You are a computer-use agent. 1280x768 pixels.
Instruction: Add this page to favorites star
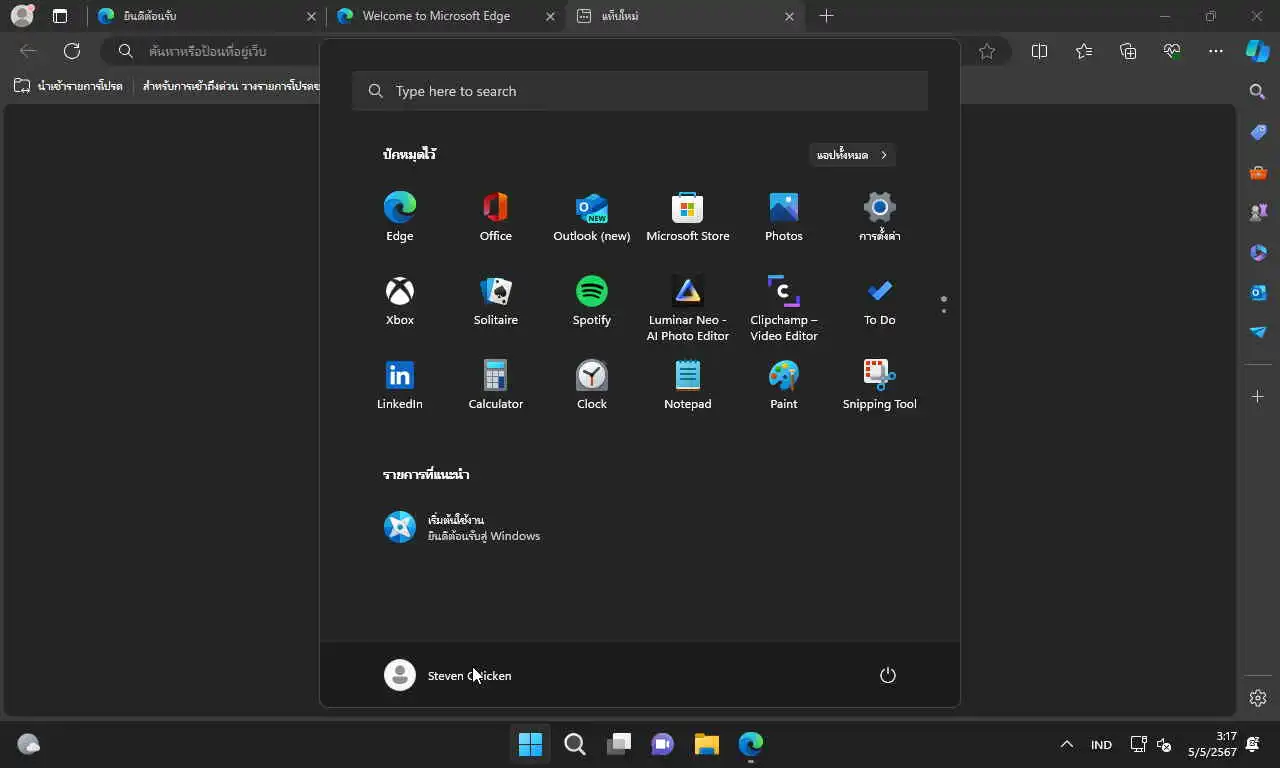987,51
